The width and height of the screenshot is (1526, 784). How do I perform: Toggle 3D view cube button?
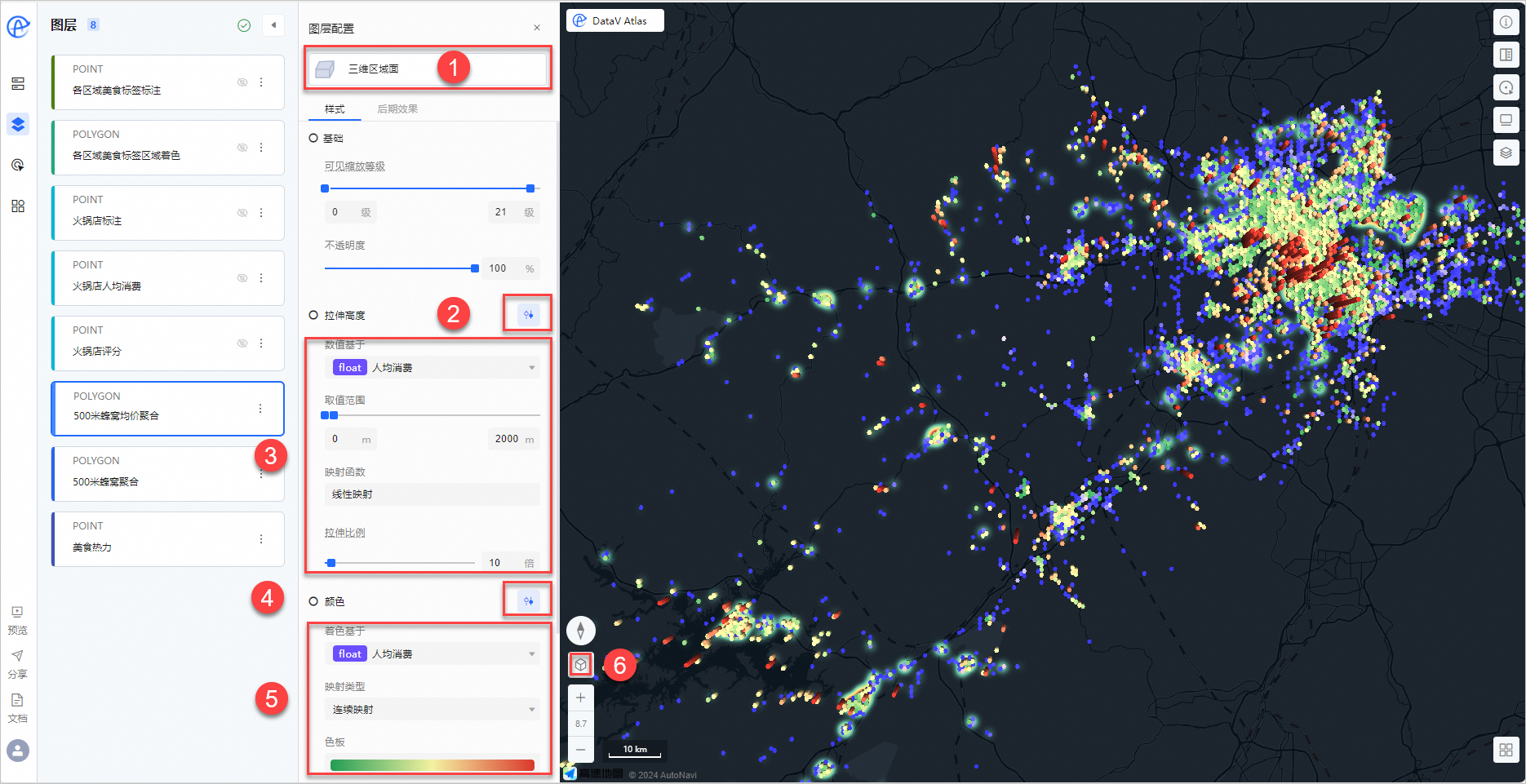click(x=580, y=665)
